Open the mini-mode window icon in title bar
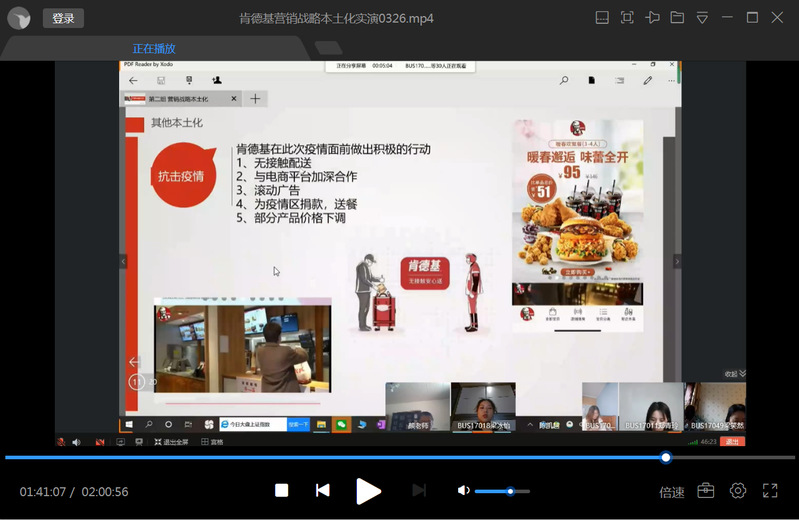 pyautogui.click(x=602, y=18)
